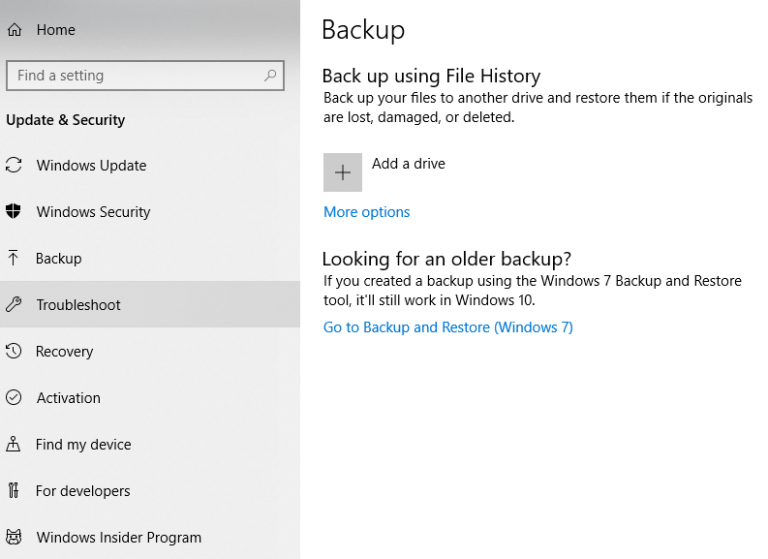Click the Recovery clock-arrow icon
Viewport: 768px width, 559px height.
[14, 351]
